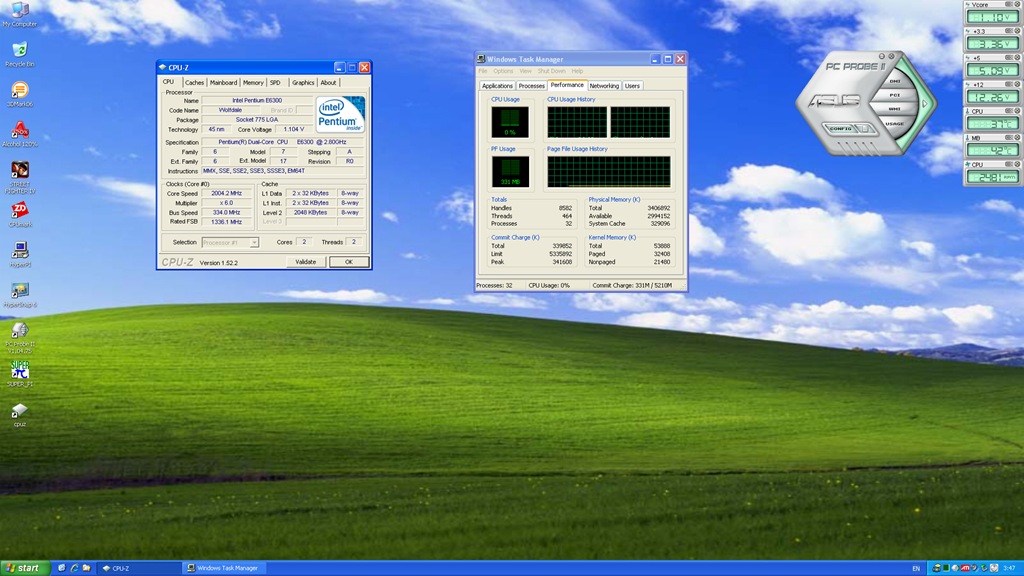Click the OK button in CPU-Z
Viewport: 1024px width, 576px height.
point(348,262)
